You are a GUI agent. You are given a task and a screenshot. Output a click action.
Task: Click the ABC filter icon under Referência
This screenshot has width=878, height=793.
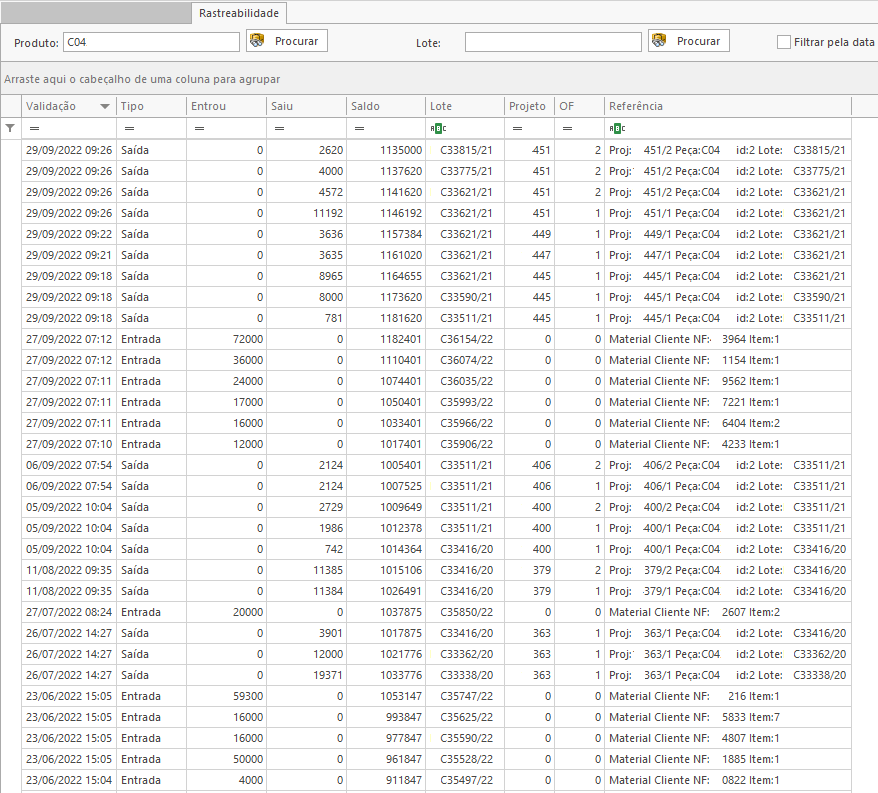point(617,129)
